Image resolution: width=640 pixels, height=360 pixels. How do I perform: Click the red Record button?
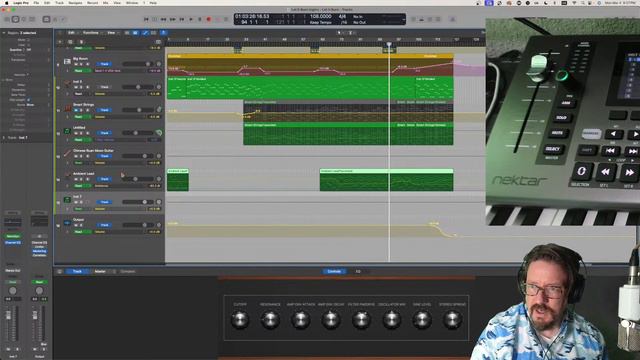tap(209, 19)
